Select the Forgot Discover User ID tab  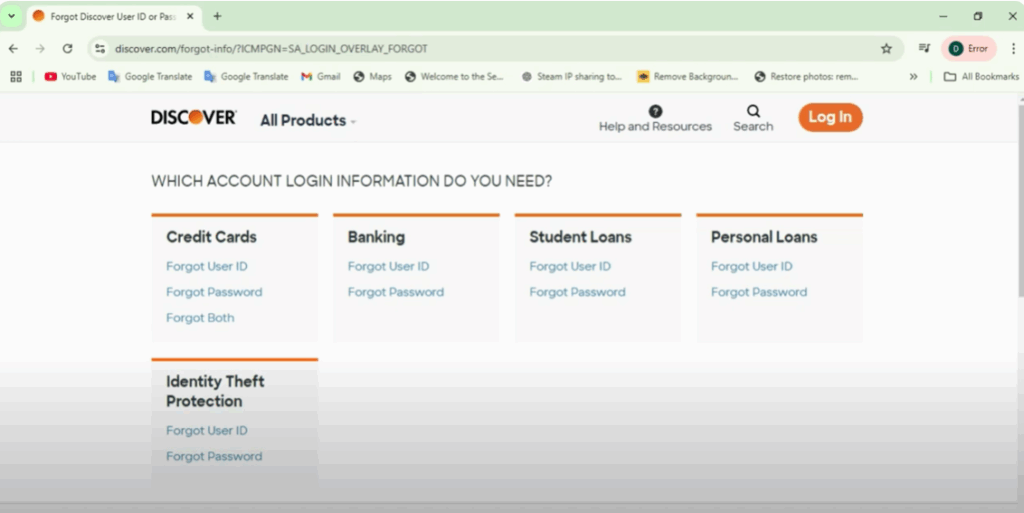coord(114,16)
